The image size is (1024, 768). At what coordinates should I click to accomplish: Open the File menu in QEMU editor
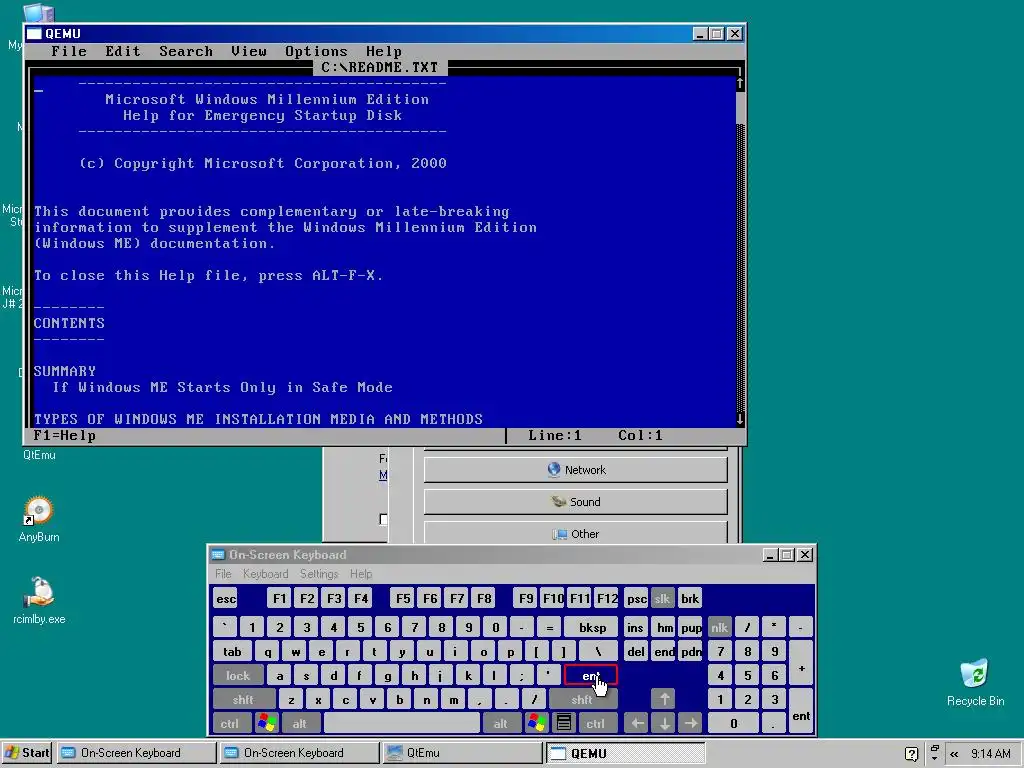tap(69, 52)
